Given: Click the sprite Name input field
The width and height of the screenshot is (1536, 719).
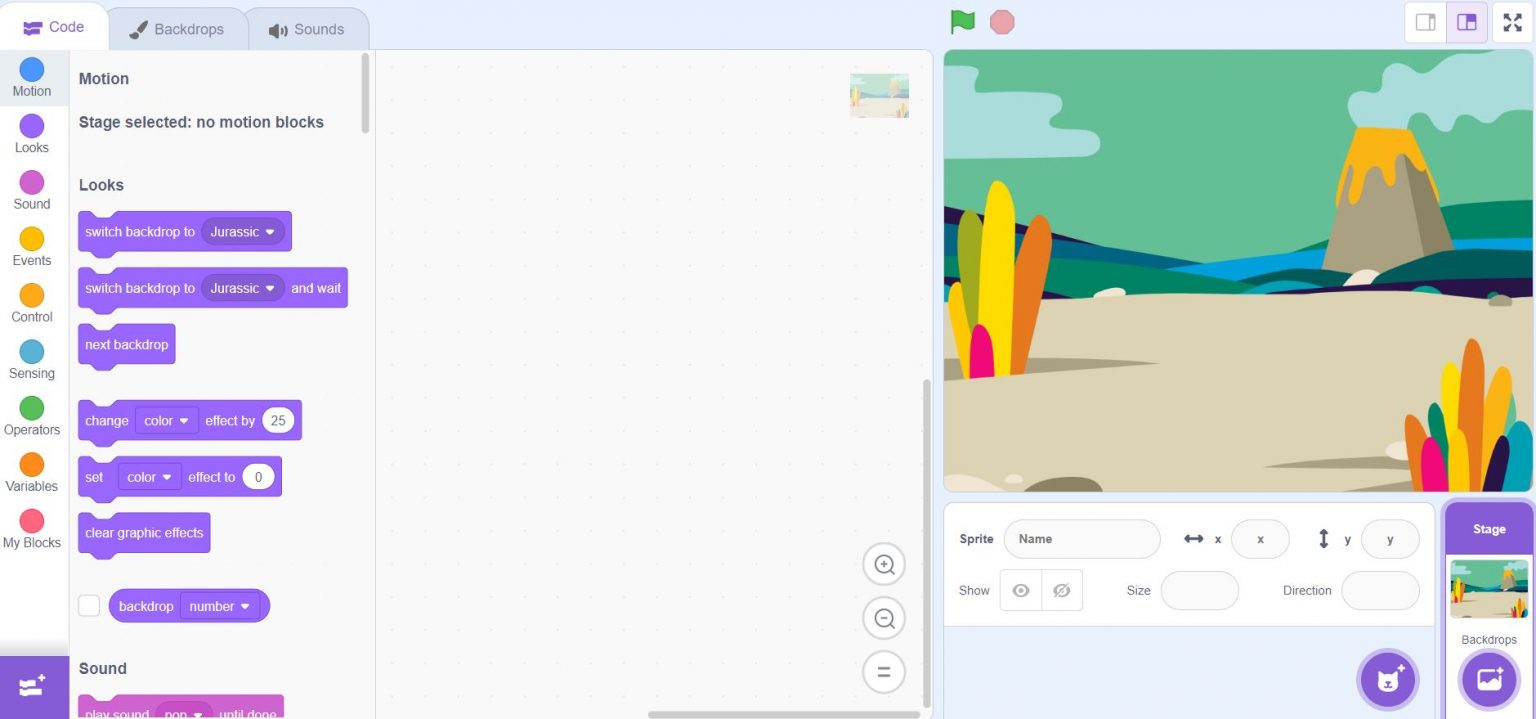Looking at the screenshot, I should tap(1081, 539).
